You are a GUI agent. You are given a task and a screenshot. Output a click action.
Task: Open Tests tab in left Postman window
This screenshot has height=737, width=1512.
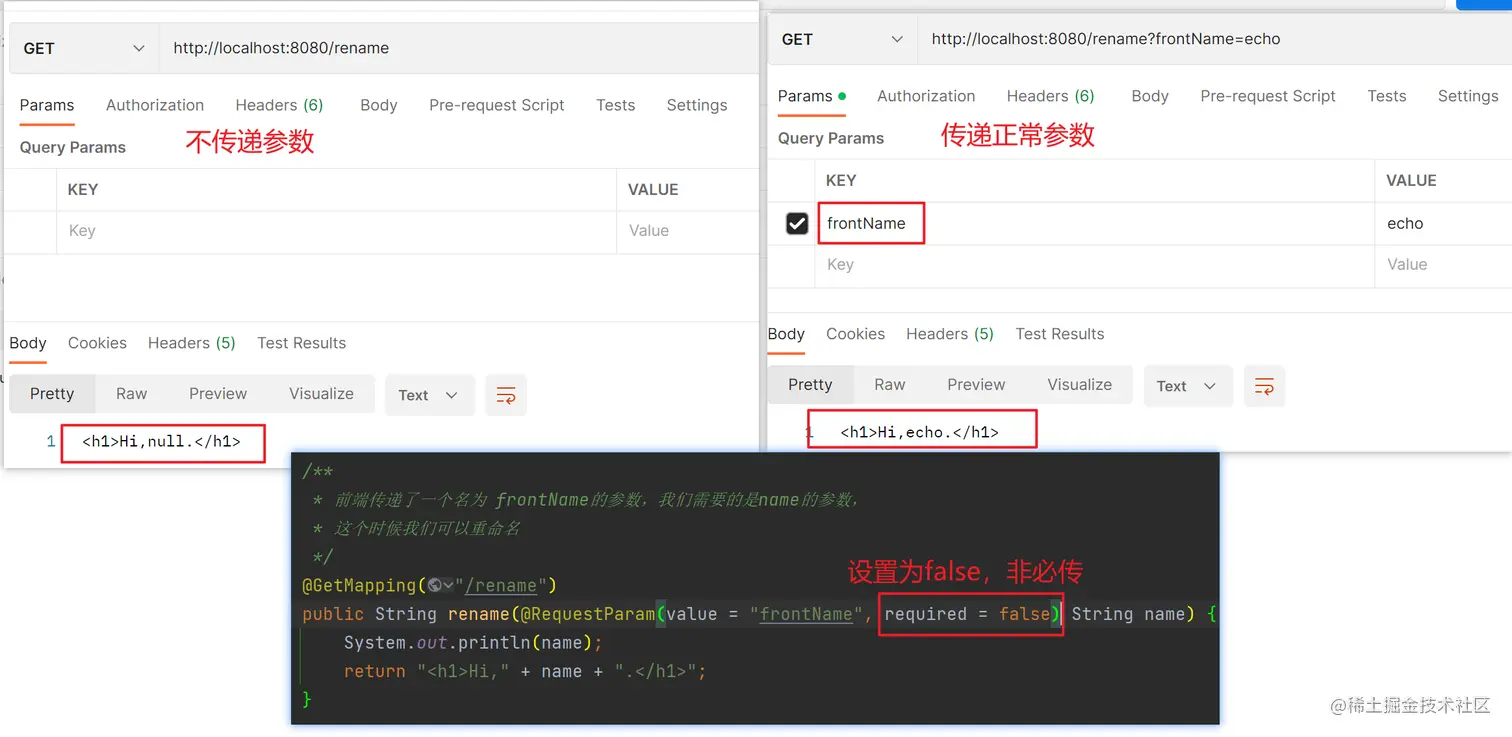click(616, 105)
